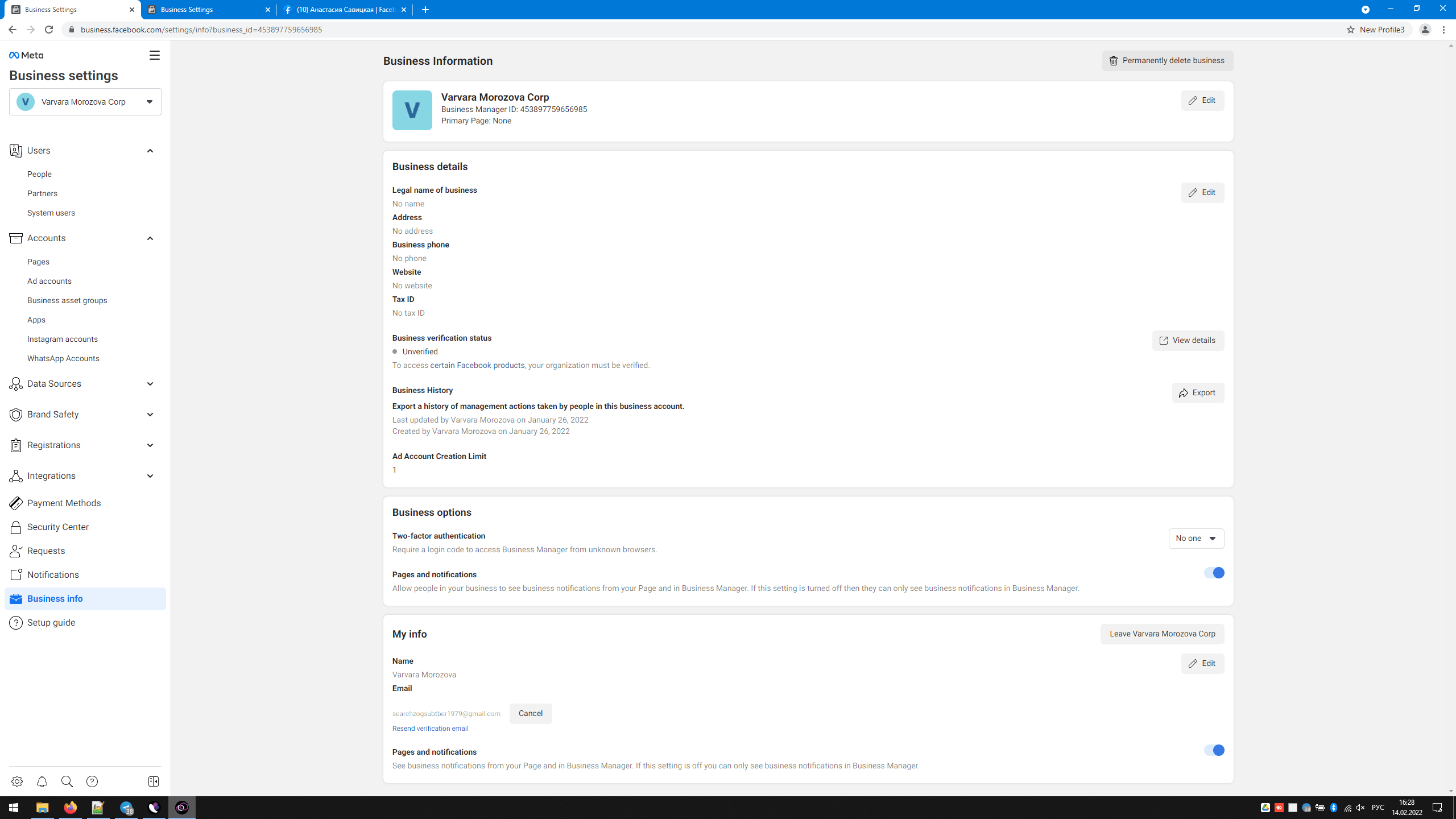View details of business verification status
Viewport: 1456px width, 819px height.
[1188, 341]
